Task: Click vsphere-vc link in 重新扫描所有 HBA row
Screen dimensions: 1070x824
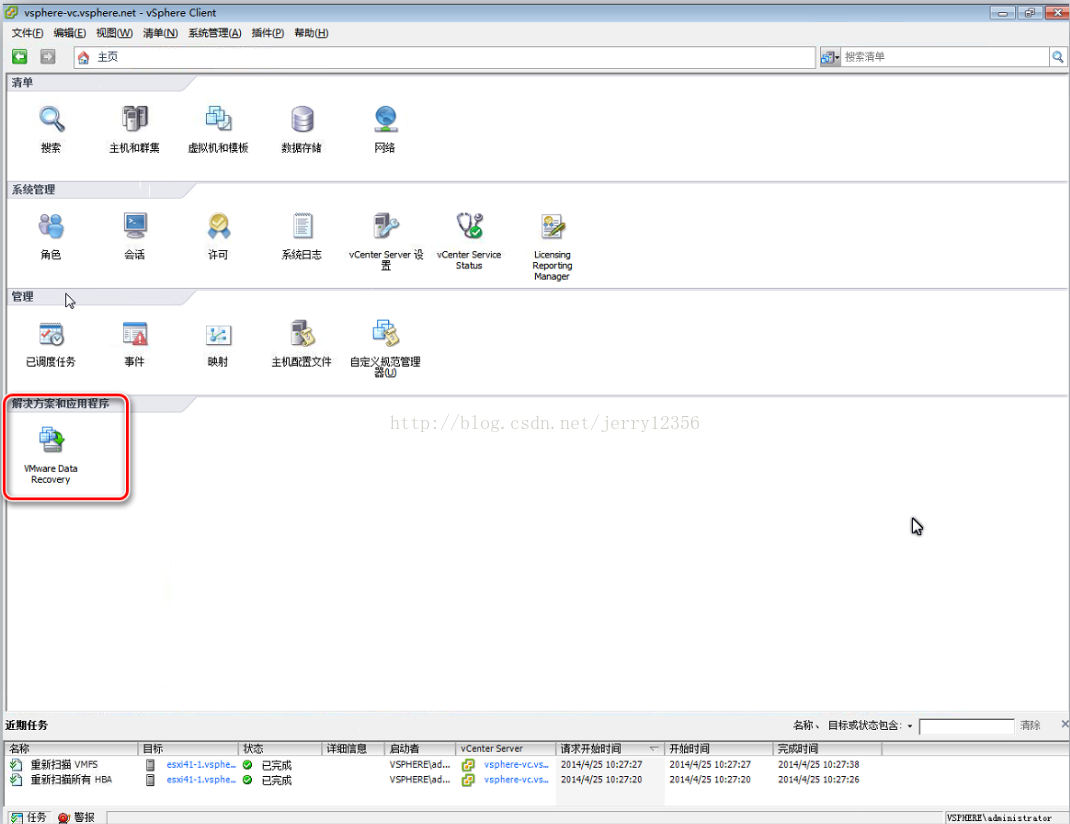Action: pyautogui.click(x=516, y=780)
